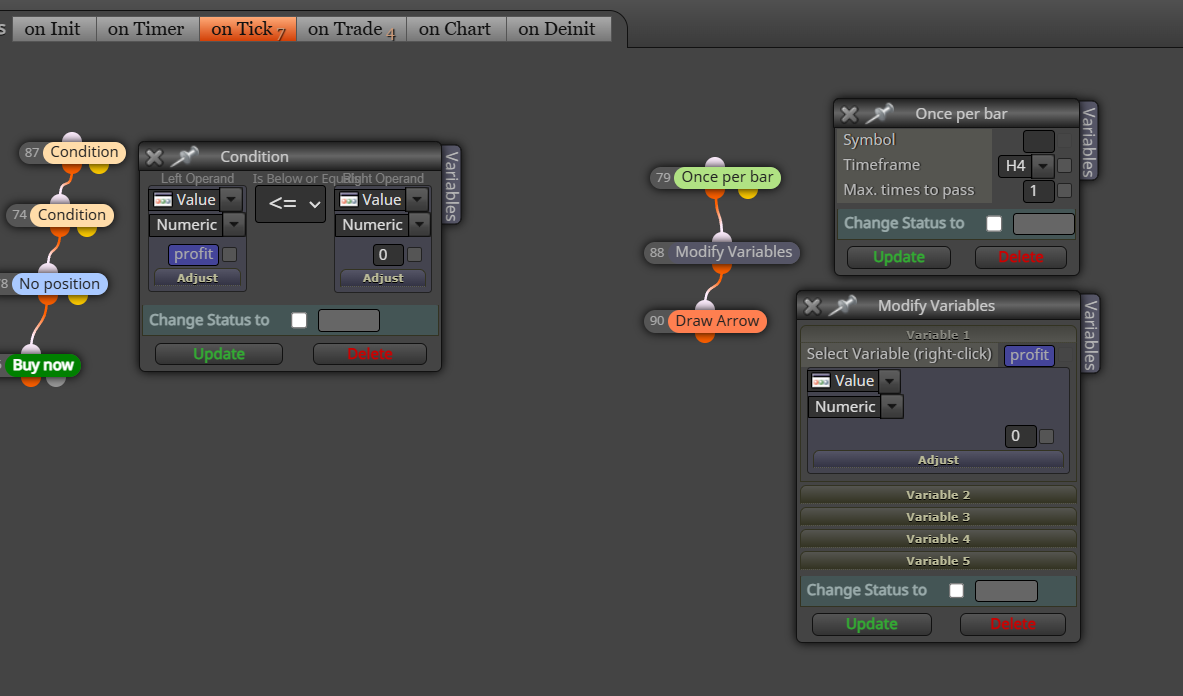
Task: Select the Modify Variables block 88
Action: click(x=733, y=252)
